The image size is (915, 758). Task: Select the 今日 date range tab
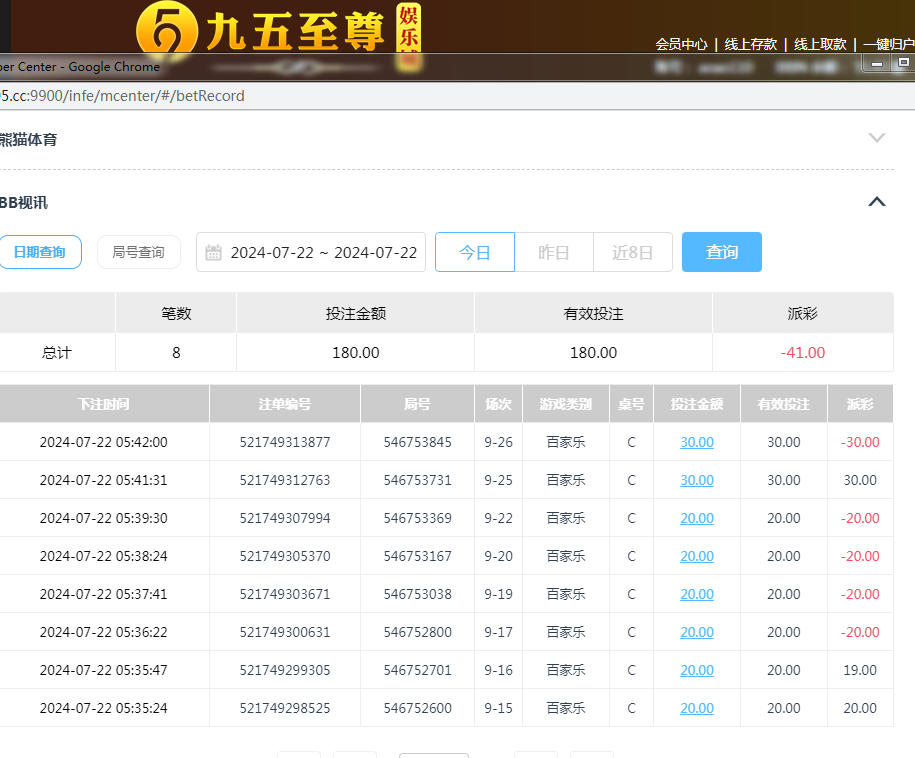click(x=475, y=252)
